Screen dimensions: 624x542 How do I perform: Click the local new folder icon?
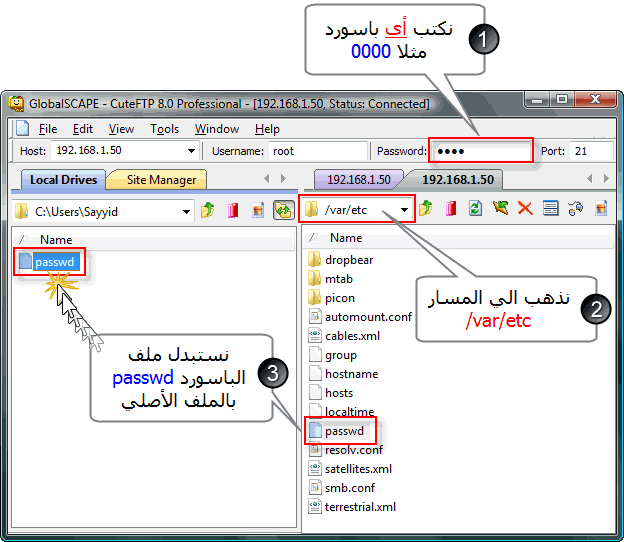click(x=258, y=210)
